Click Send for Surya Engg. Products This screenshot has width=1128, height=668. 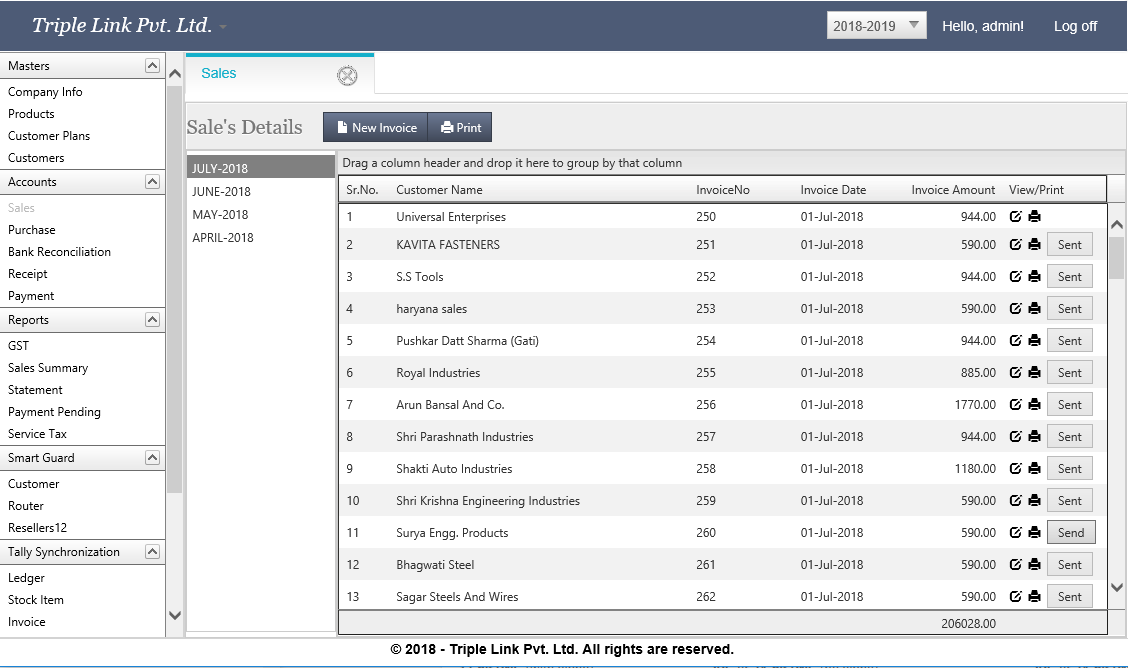point(1071,532)
